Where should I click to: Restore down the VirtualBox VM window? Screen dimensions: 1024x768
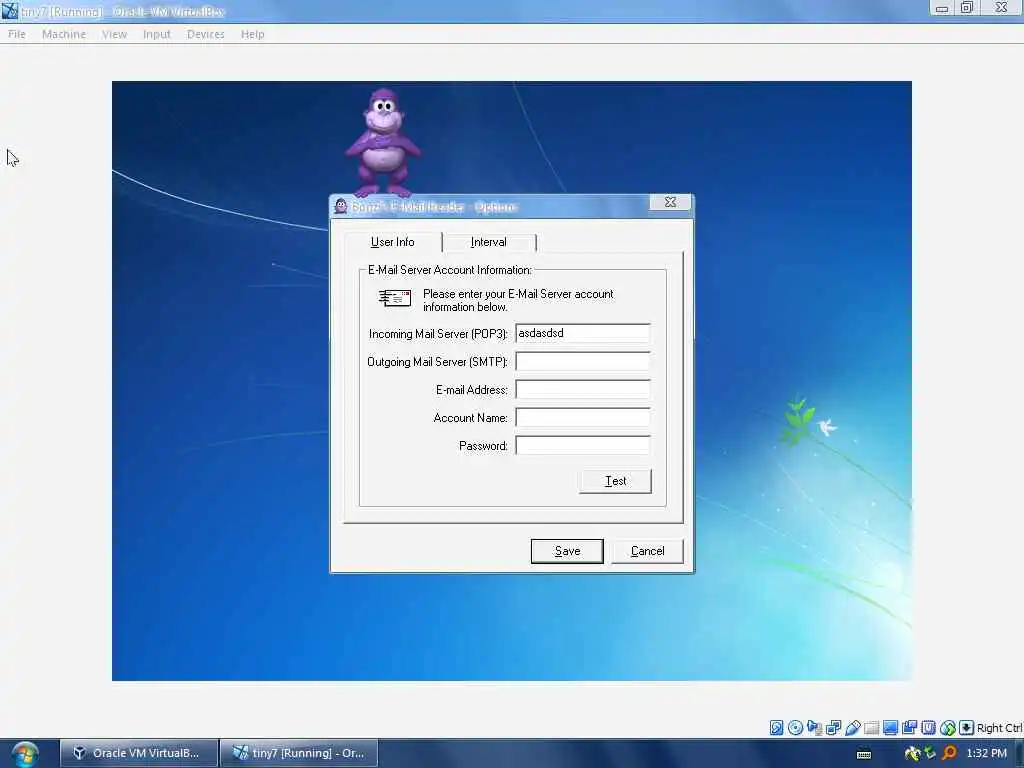[x=967, y=8]
